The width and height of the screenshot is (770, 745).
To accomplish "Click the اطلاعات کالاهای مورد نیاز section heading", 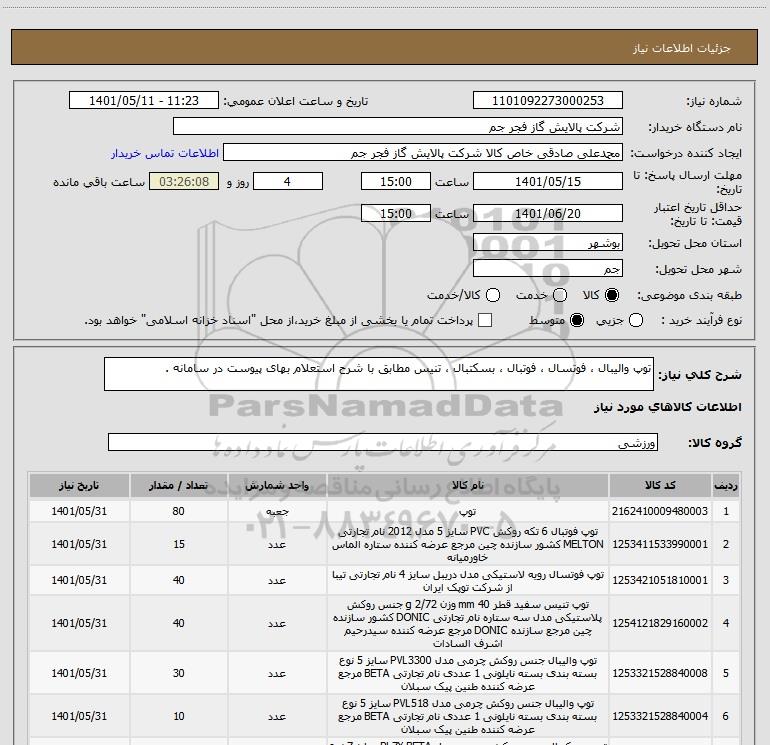I will pyautogui.click(x=668, y=407).
